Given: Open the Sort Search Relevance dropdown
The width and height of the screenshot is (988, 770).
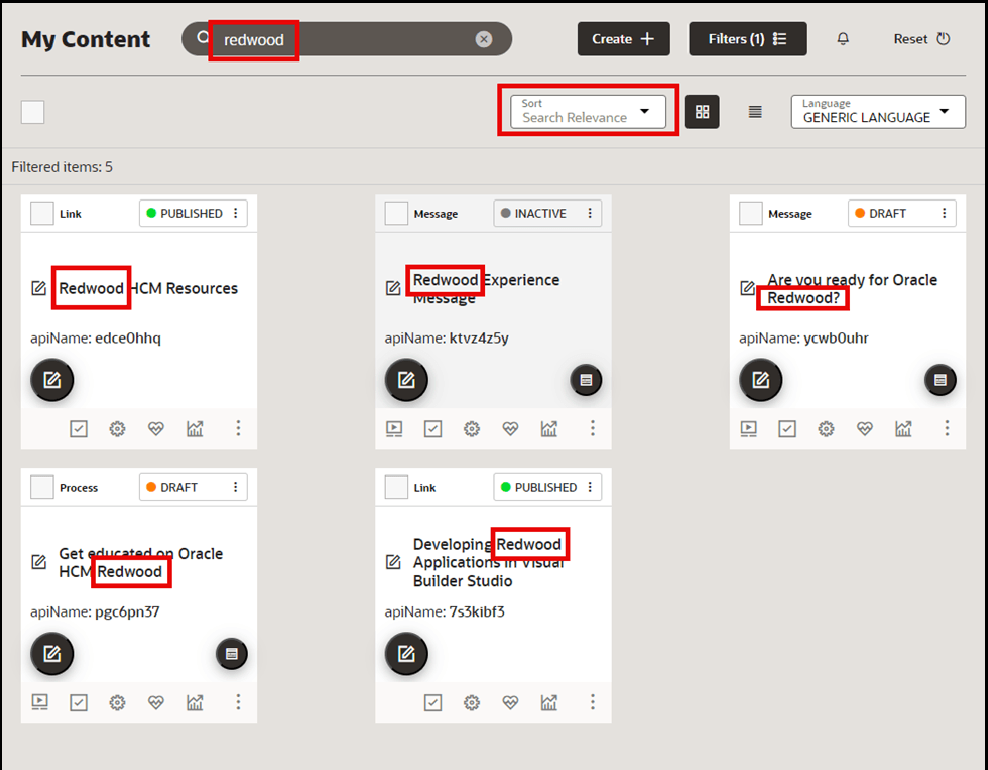Looking at the screenshot, I should pyautogui.click(x=588, y=112).
